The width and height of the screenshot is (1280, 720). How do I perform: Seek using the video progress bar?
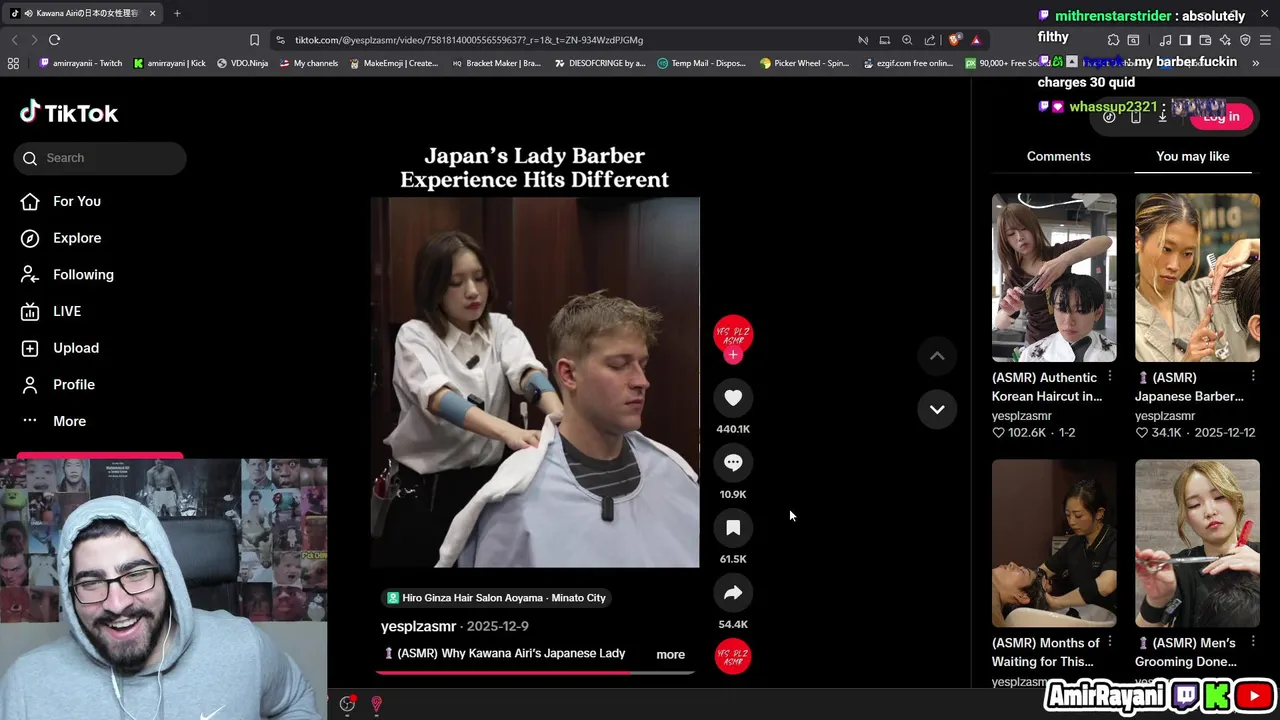(x=535, y=672)
